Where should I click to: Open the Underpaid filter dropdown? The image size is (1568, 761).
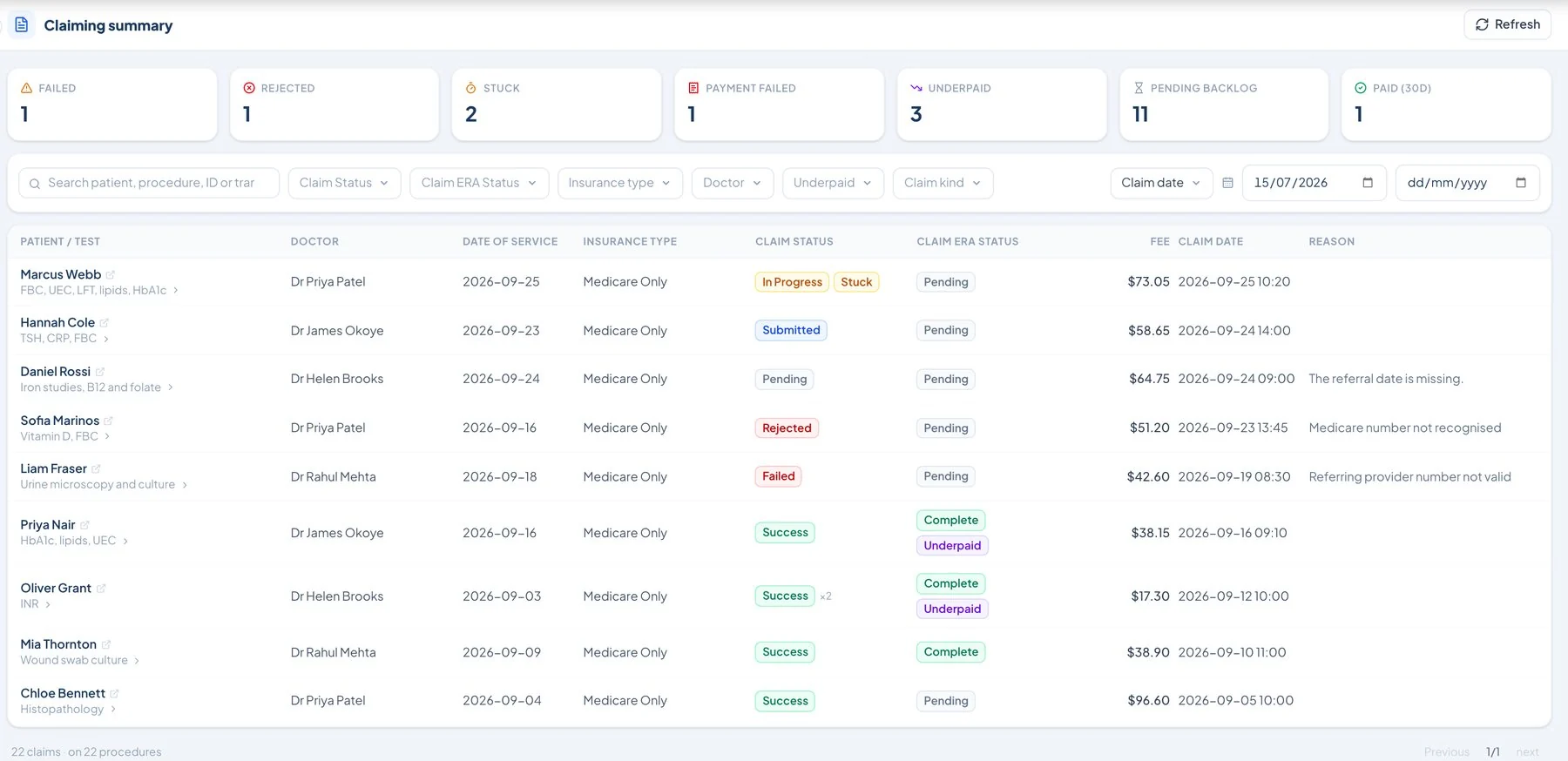pos(833,183)
